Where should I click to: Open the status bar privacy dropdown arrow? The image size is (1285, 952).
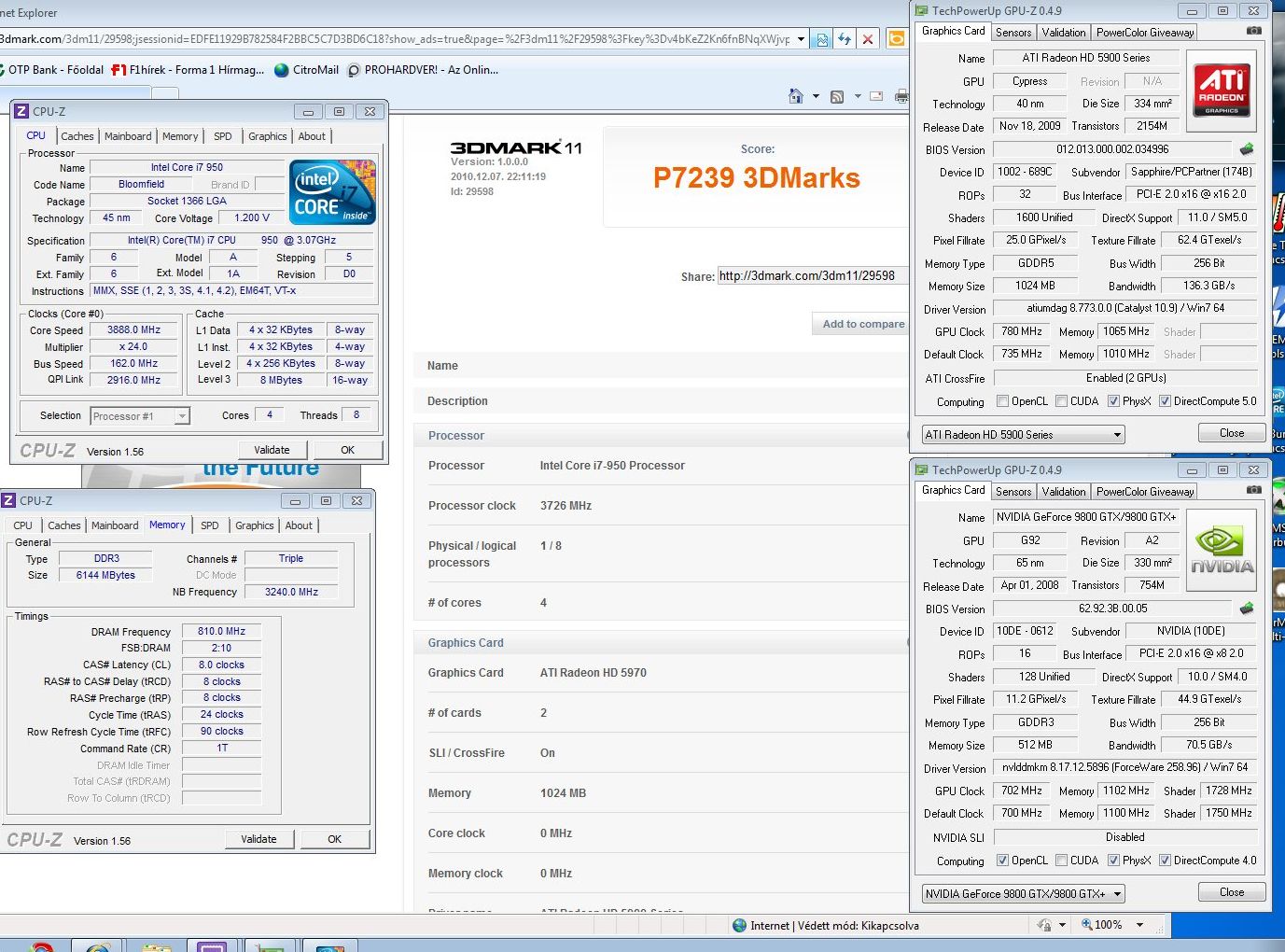pos(1063,925)
